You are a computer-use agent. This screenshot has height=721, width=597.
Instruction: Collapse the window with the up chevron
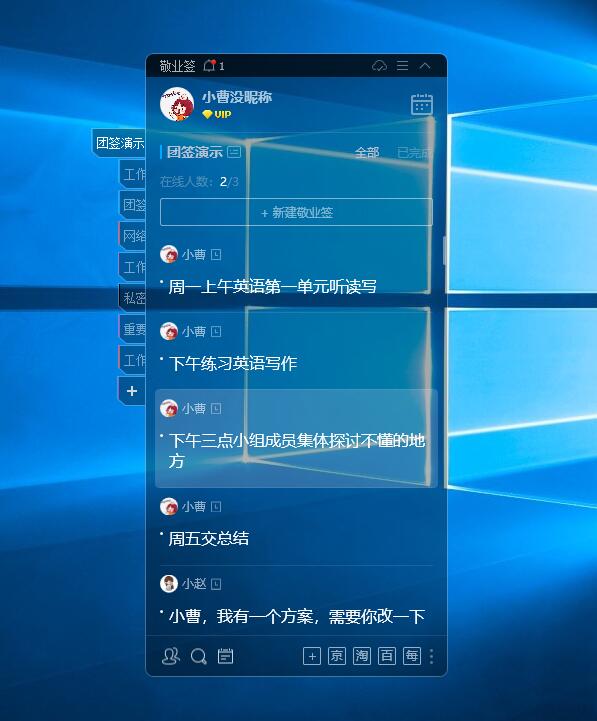[x=425, y=66]
